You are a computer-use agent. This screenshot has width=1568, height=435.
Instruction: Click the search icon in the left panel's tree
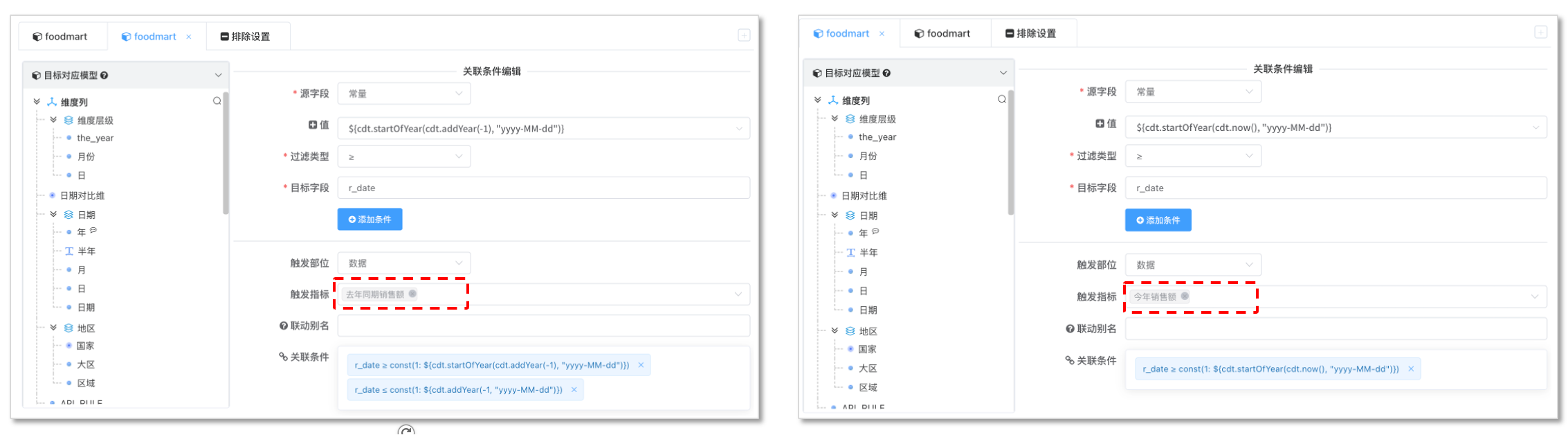pos(217,101)
